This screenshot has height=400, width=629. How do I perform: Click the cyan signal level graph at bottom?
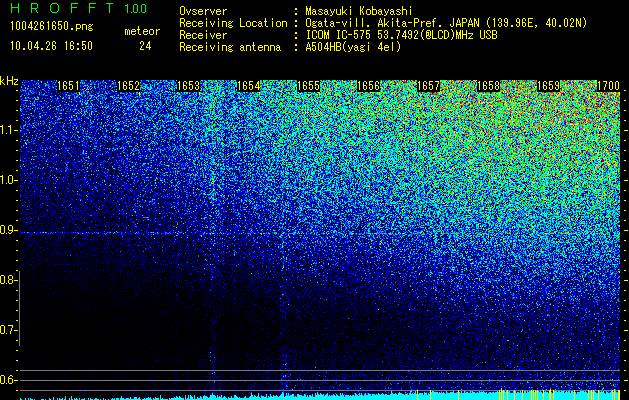click(x=320, y=396)
